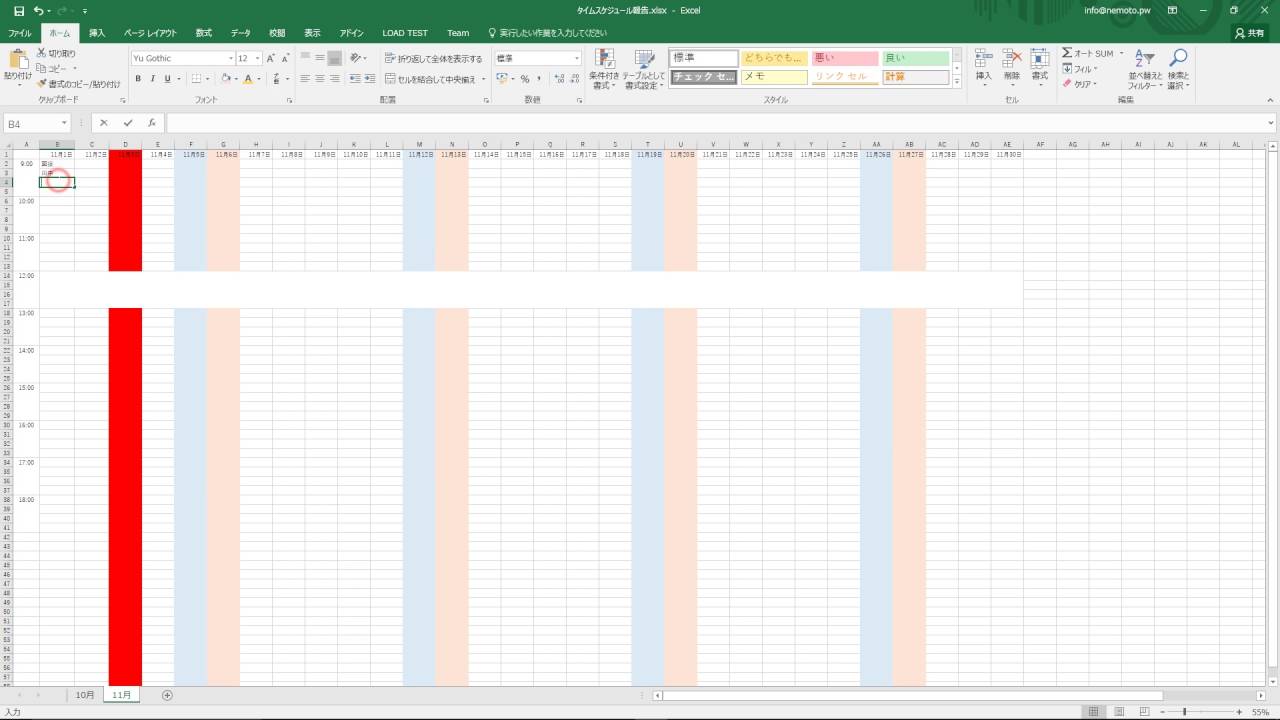This screenshot has height=720, width=1280.
Task: Open the Format (書式) cells menu
Action: [1040, 67]
